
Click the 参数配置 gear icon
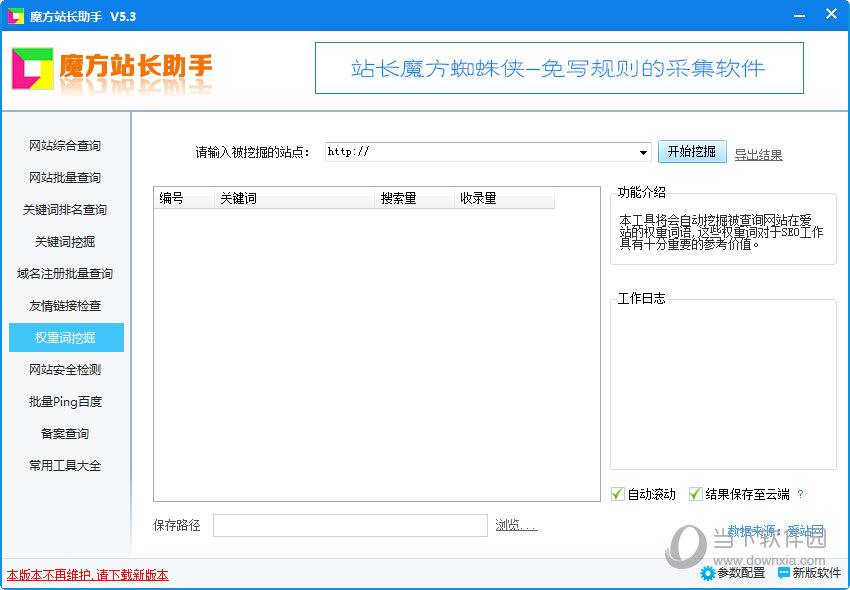coord(708,573)
